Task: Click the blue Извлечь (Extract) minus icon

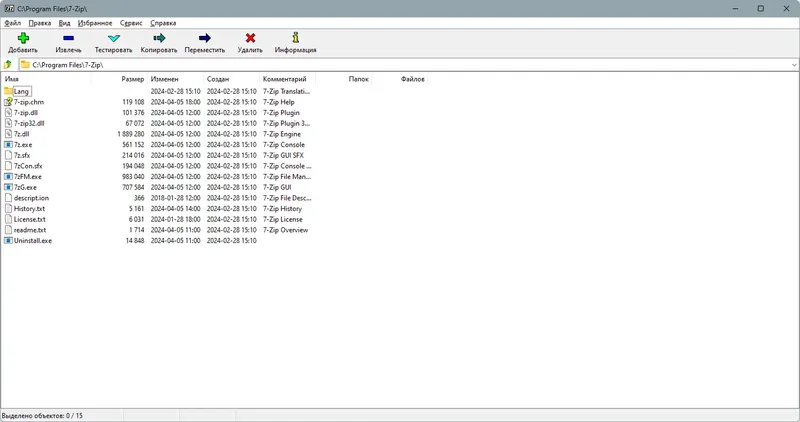Action: 68,38
